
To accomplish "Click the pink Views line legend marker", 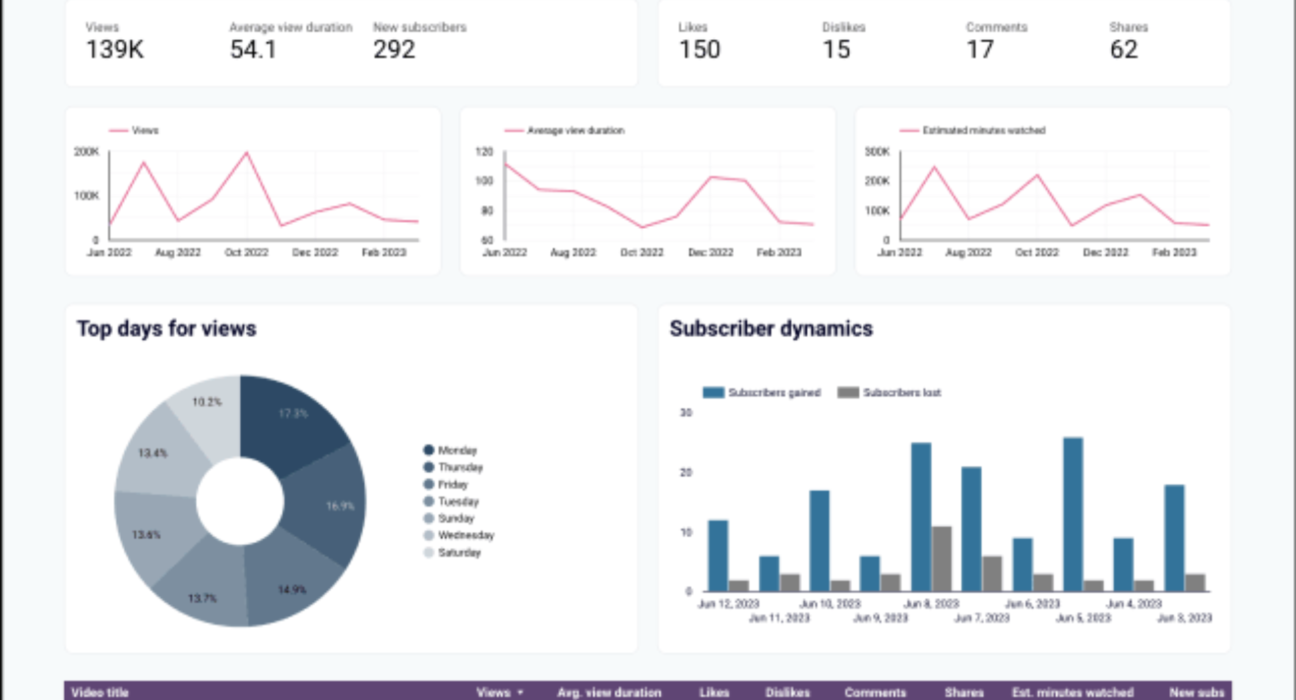I will (x=118, y=131).
